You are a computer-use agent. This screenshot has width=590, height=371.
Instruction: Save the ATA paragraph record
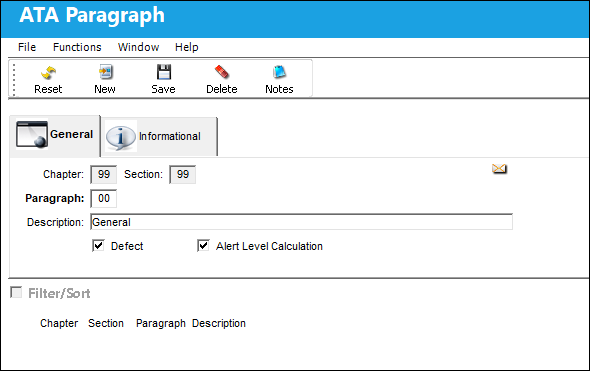[x=164, y=72]
